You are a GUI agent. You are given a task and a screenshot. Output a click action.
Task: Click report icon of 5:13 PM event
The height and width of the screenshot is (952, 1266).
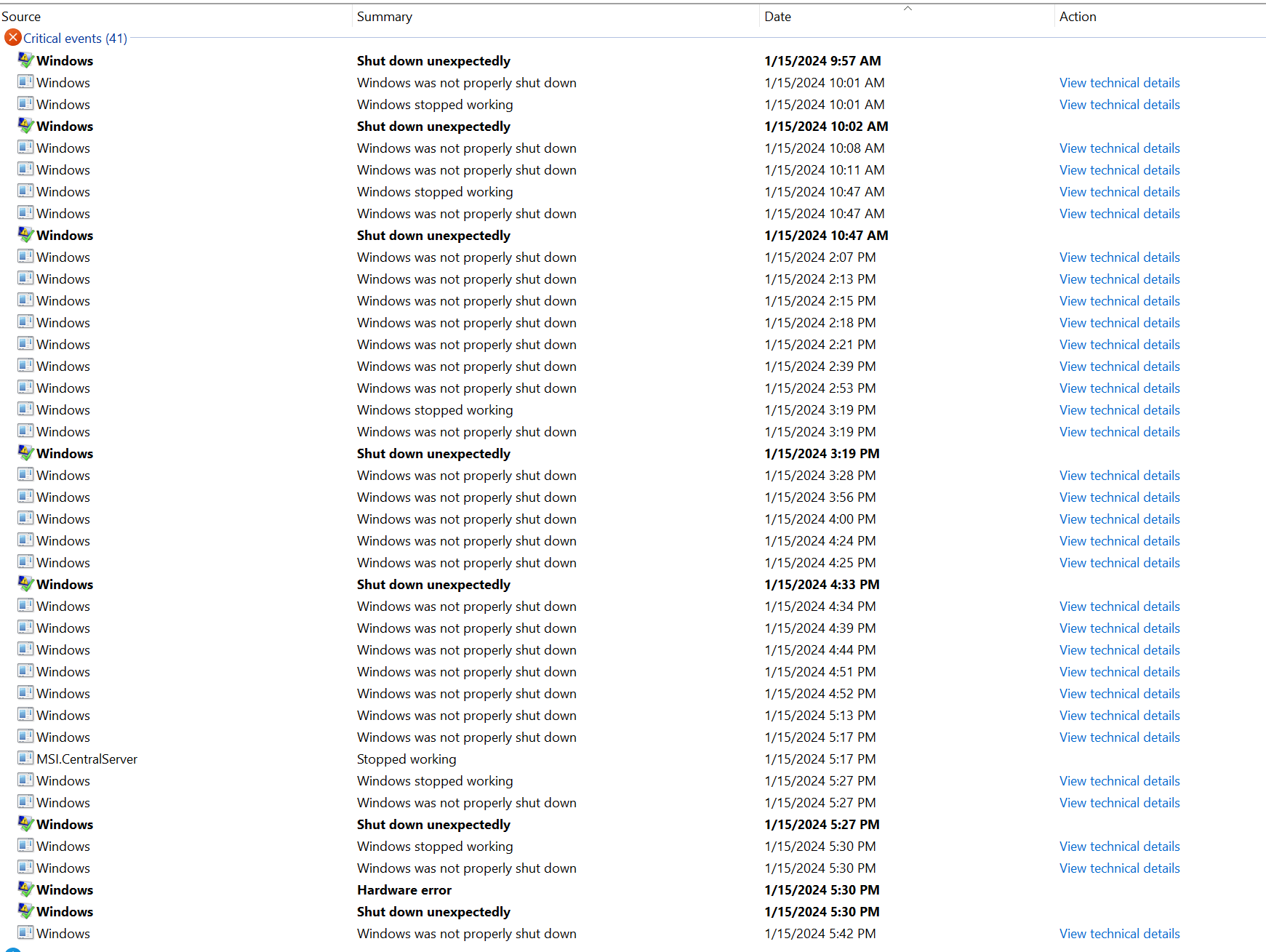25,714
